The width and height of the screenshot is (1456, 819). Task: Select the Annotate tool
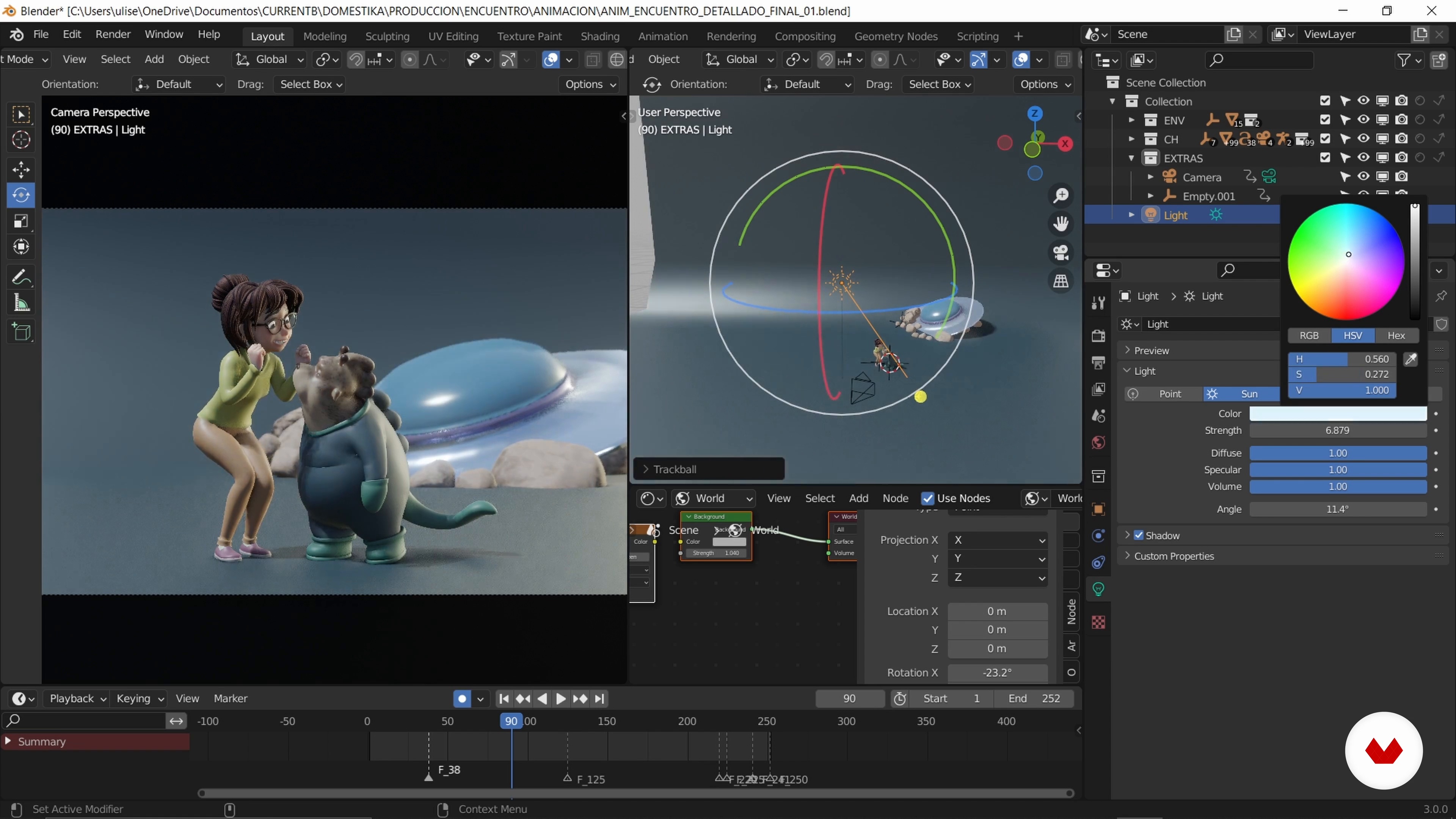click(21, 278)
